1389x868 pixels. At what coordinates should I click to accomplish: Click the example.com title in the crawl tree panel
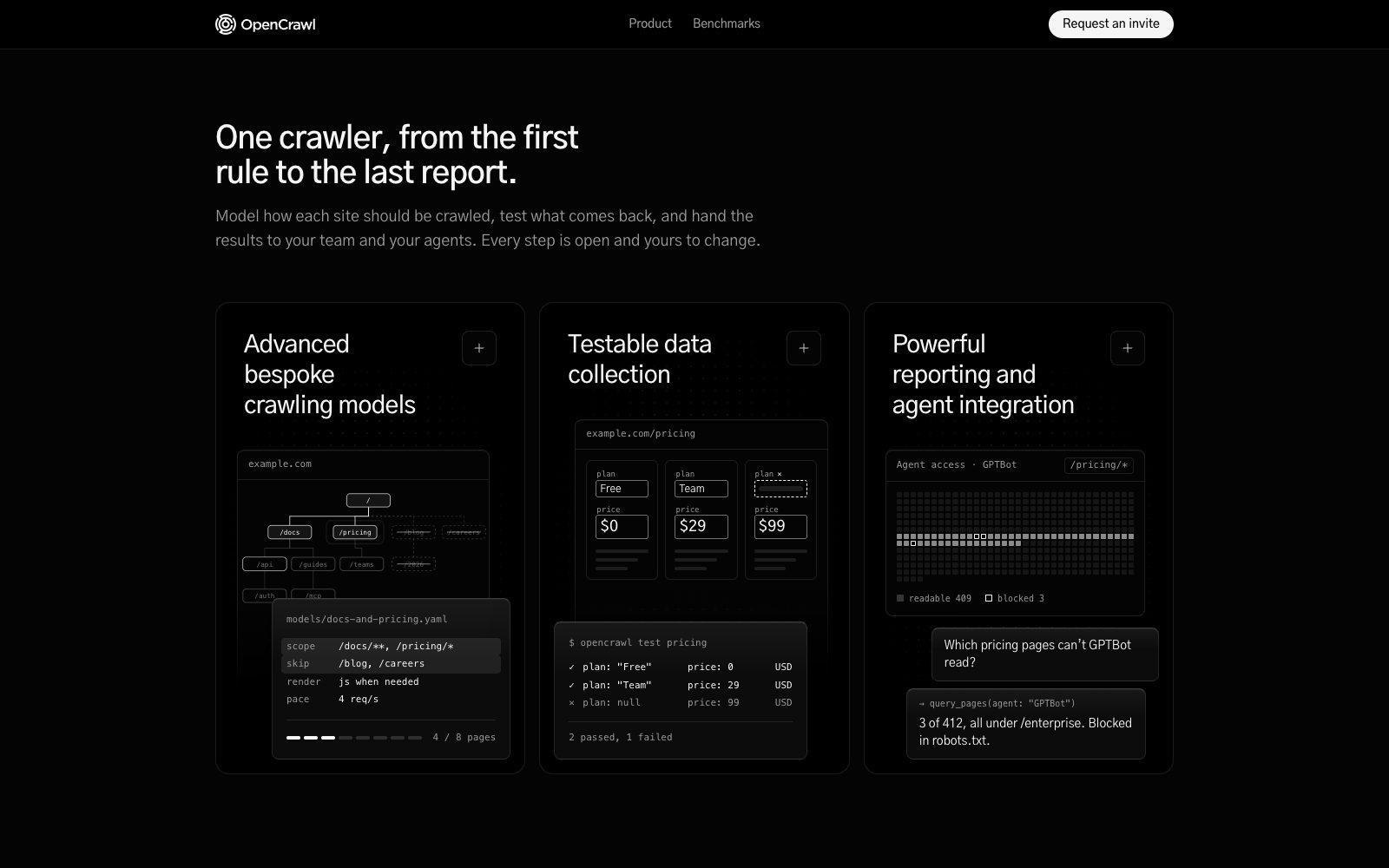tap(280, 464)
